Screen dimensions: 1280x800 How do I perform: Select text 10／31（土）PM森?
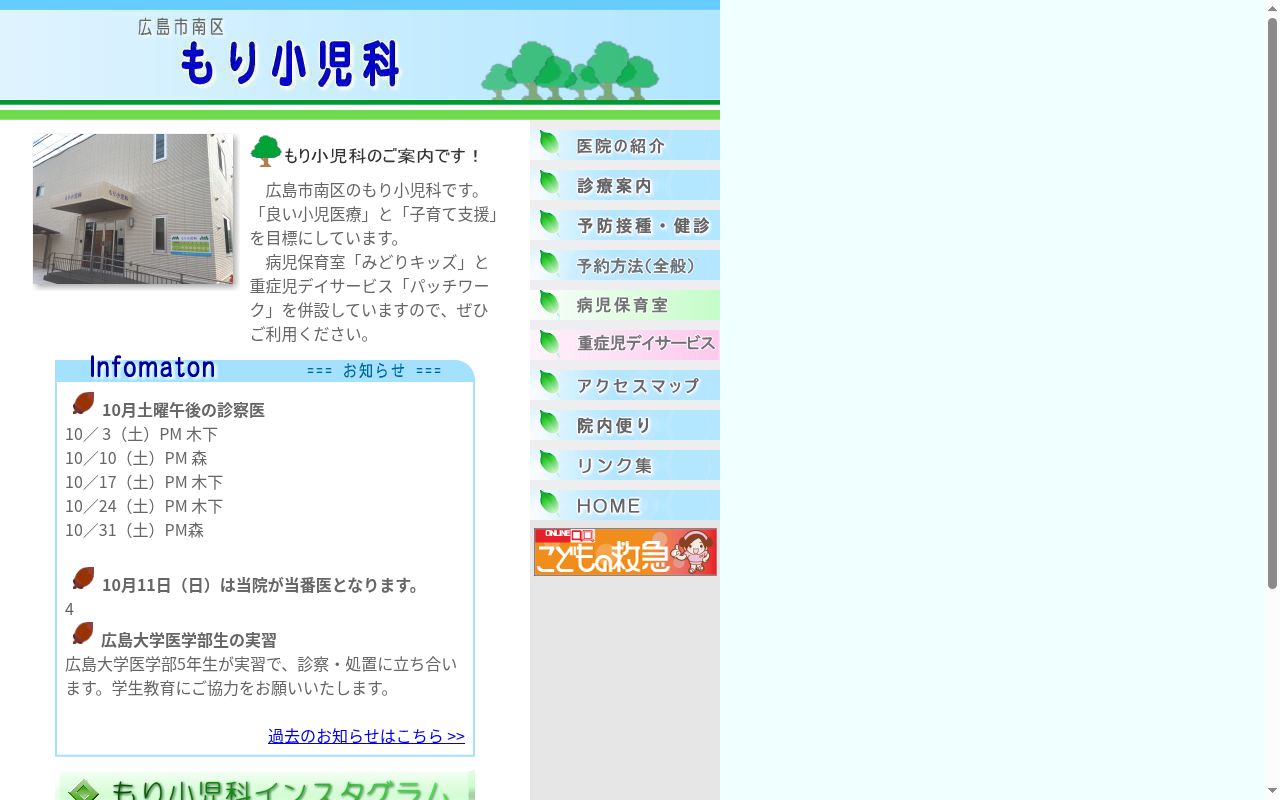tap(134, 530)
